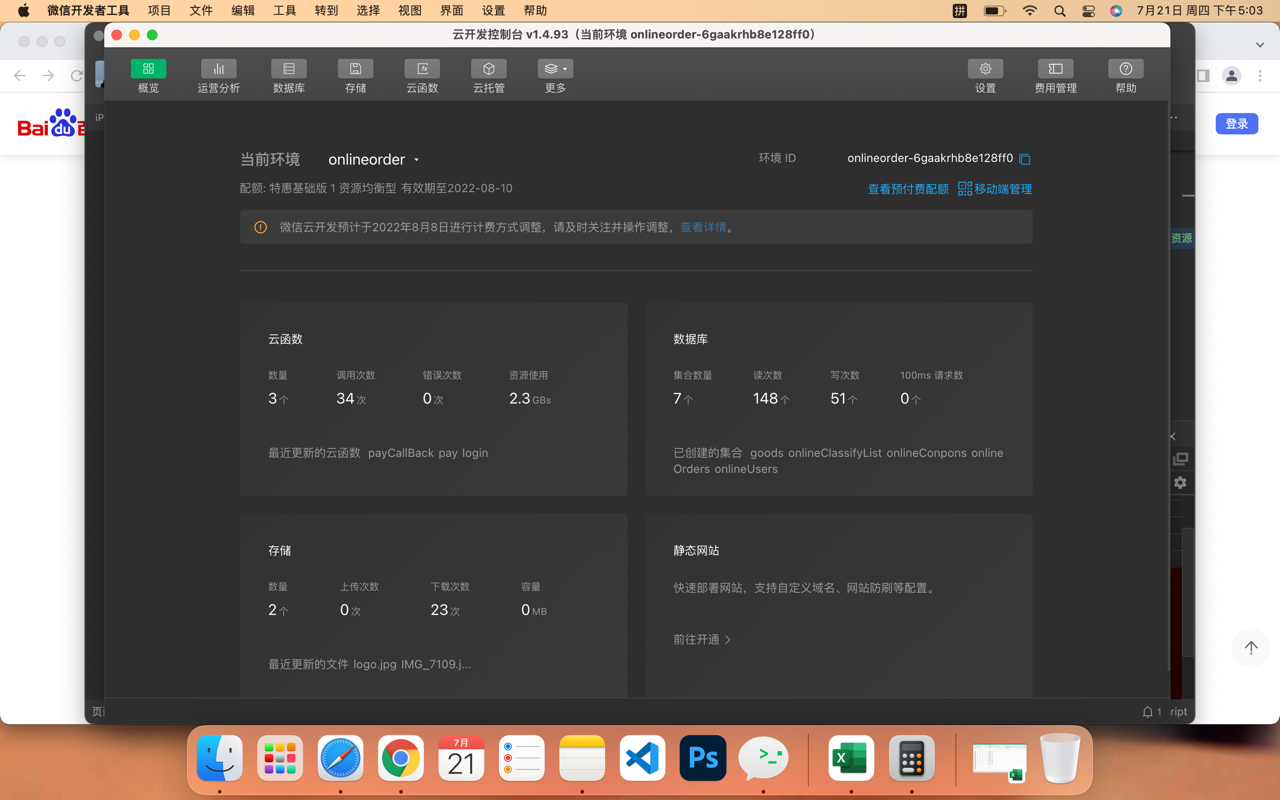Open Notes from the Dock
Viewport: 1280px width, 800px height.
tap(582, 758)
